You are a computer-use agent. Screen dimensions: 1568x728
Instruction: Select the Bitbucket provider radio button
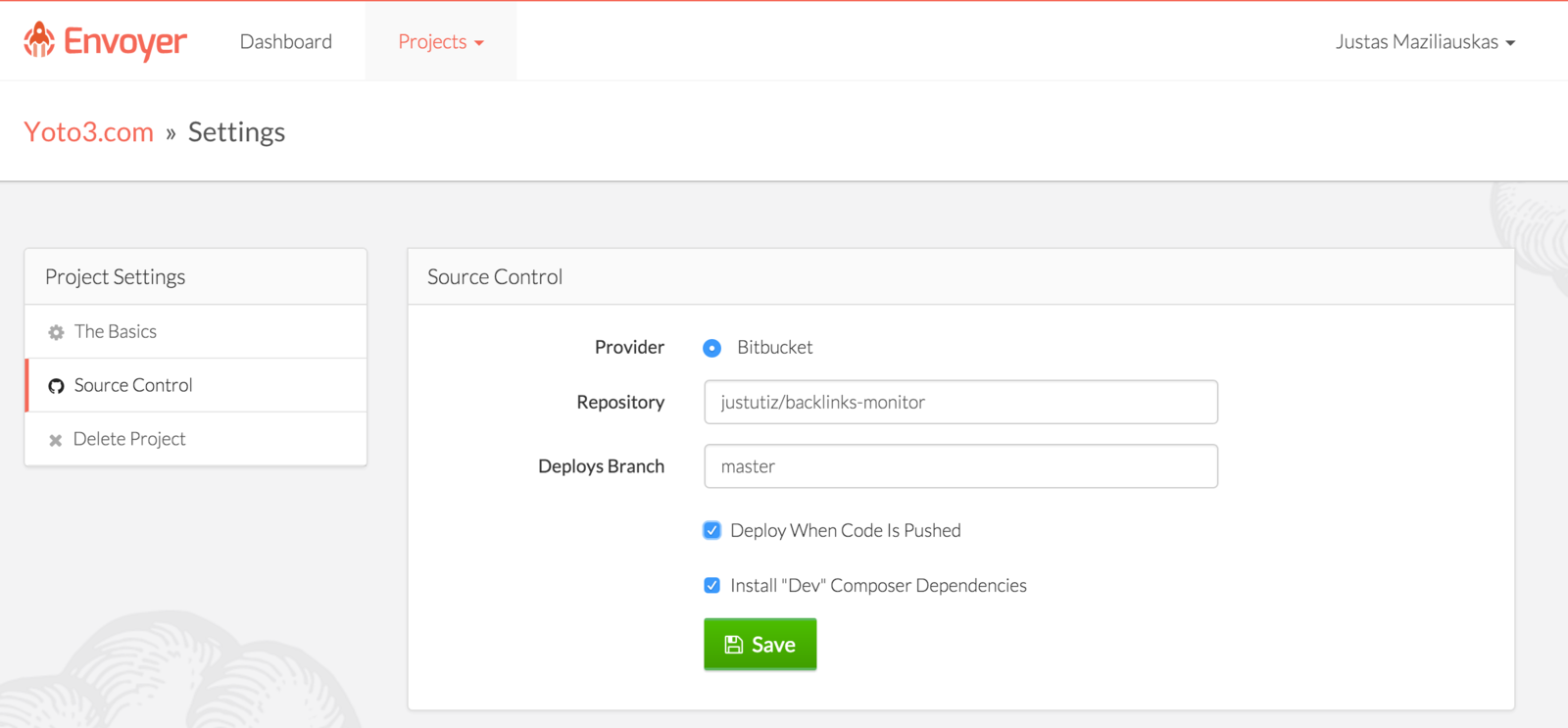click(712, 348)
